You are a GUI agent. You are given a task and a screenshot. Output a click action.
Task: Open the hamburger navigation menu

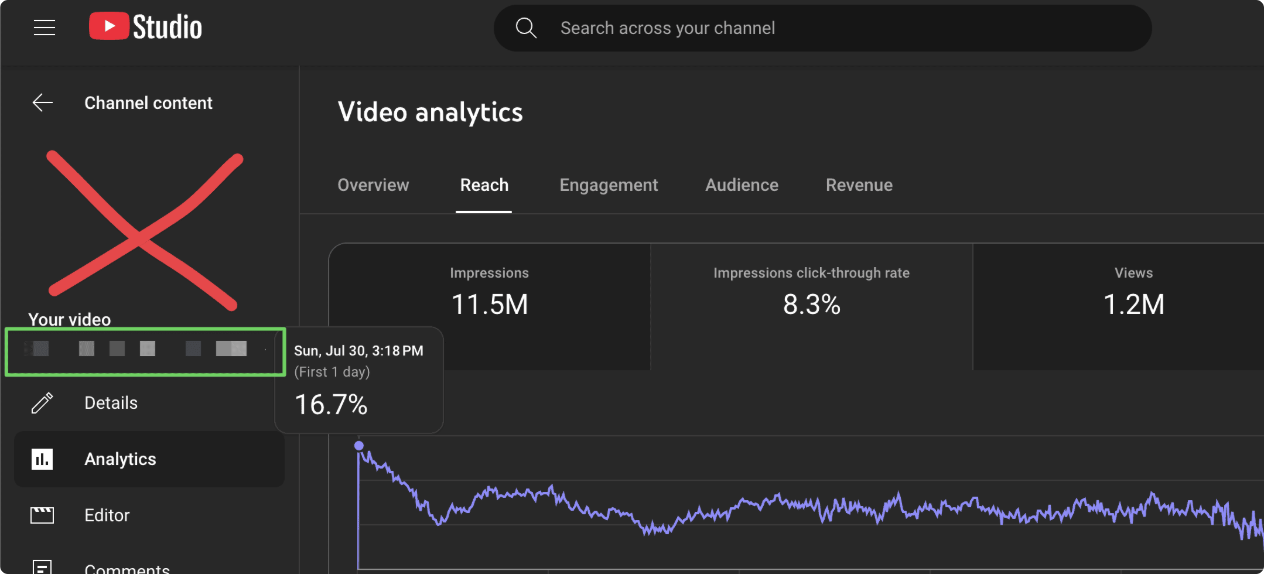click(x=44, y=28)
